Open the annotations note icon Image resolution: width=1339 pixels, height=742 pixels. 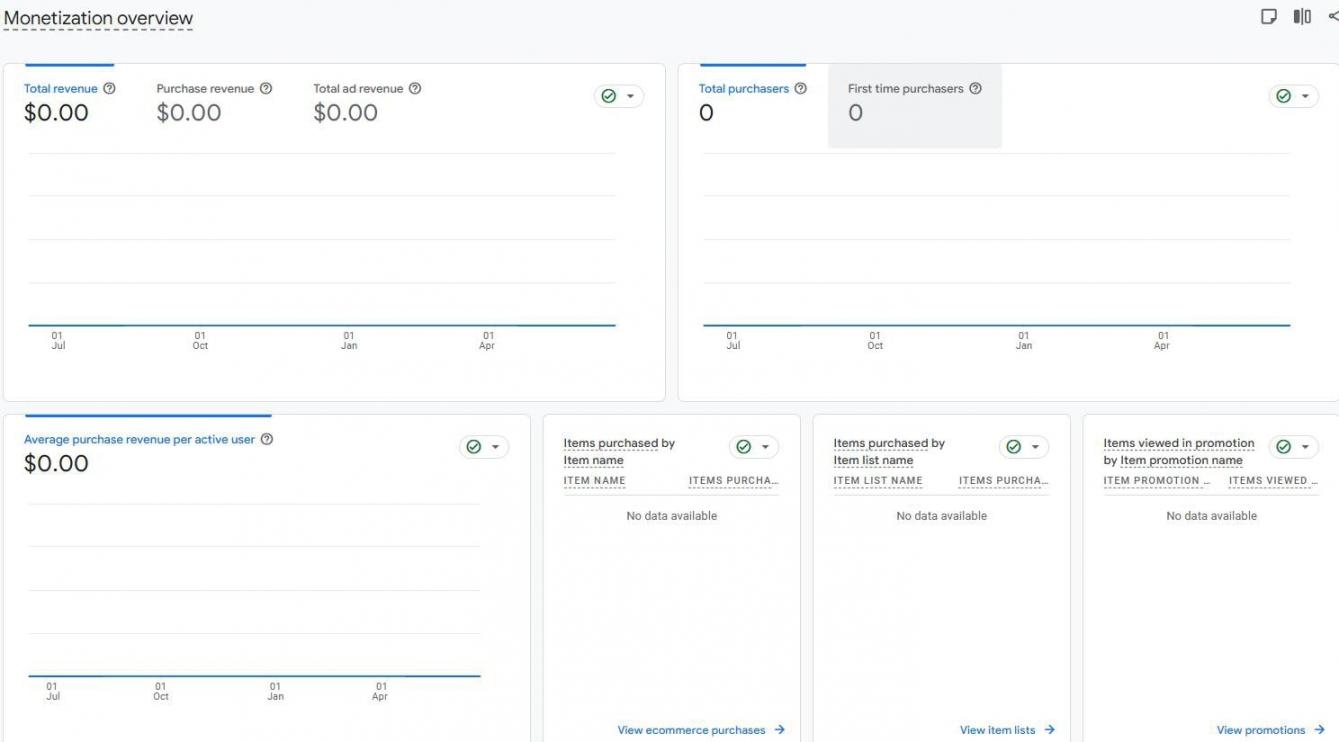(x=1269, y=17)
